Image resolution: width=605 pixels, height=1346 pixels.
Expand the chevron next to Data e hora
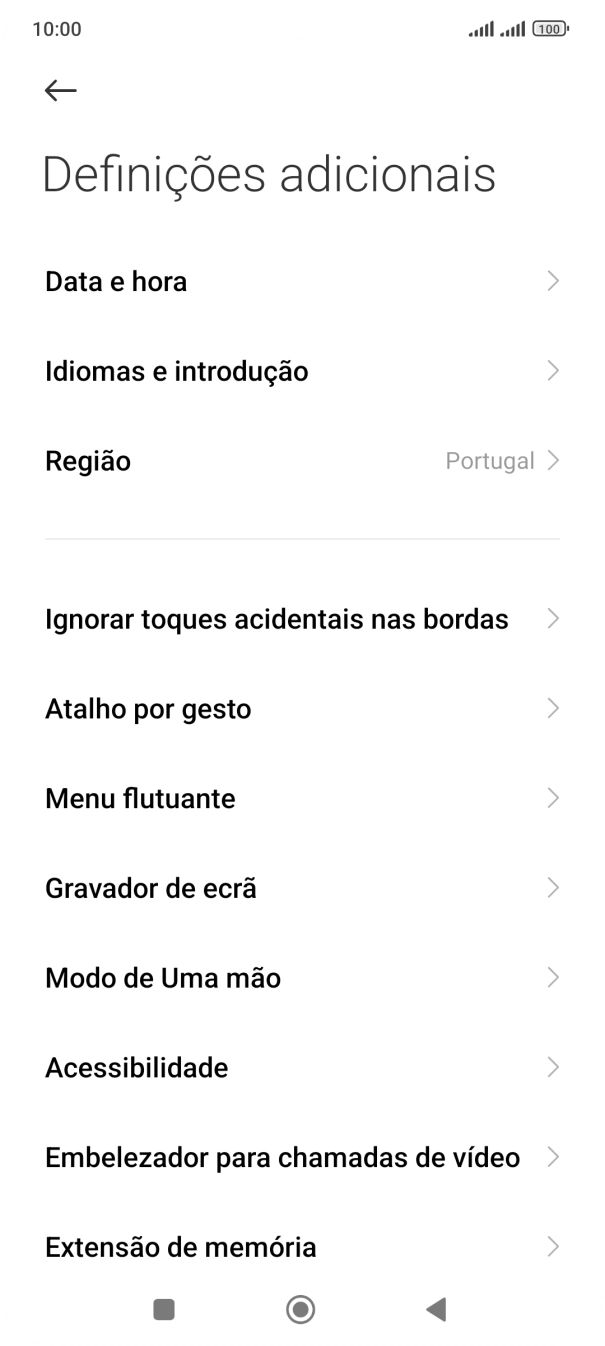pyautogui.click(x=553, y=281)
